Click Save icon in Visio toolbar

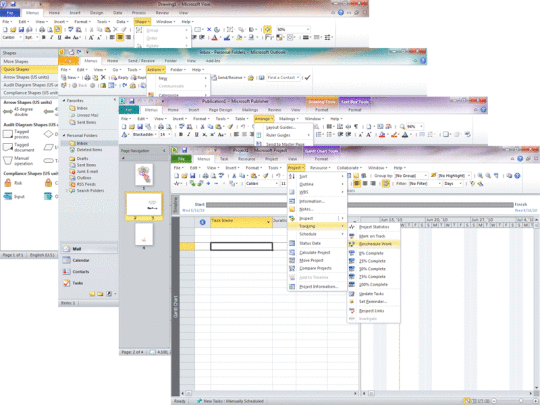point(21,30)
